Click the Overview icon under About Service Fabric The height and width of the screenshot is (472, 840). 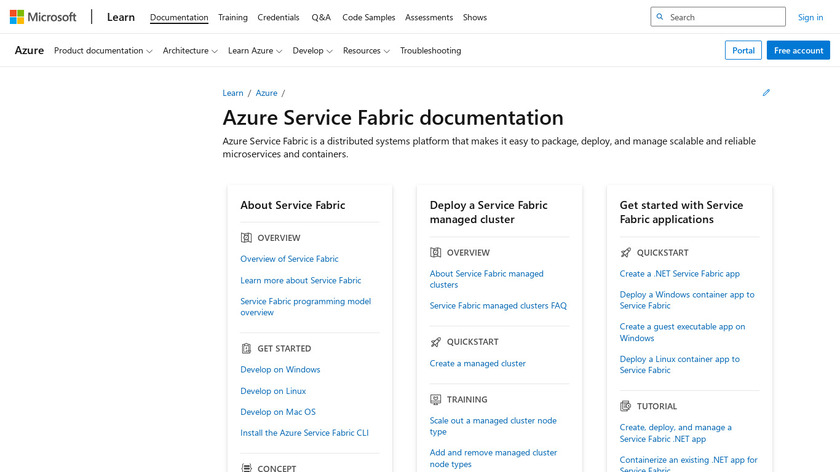tap(246, 238)
